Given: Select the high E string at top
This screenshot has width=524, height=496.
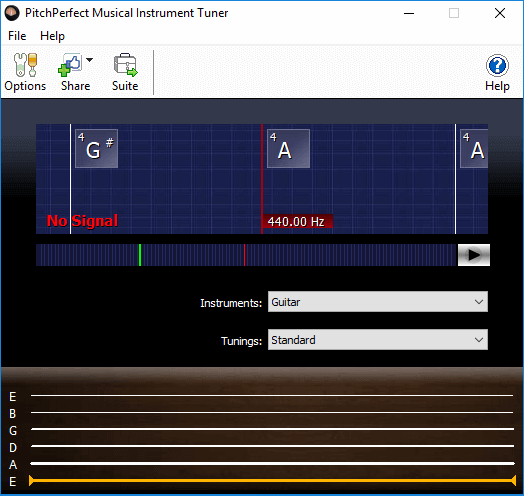Looking at the screenshot, I should coord(272,395).
